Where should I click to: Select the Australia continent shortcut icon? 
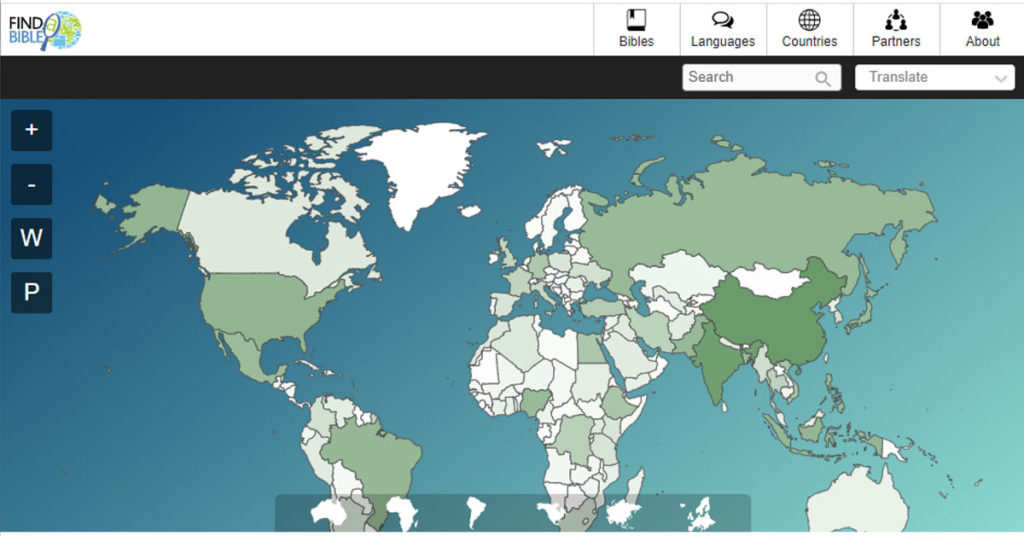[x=327, y=513]
